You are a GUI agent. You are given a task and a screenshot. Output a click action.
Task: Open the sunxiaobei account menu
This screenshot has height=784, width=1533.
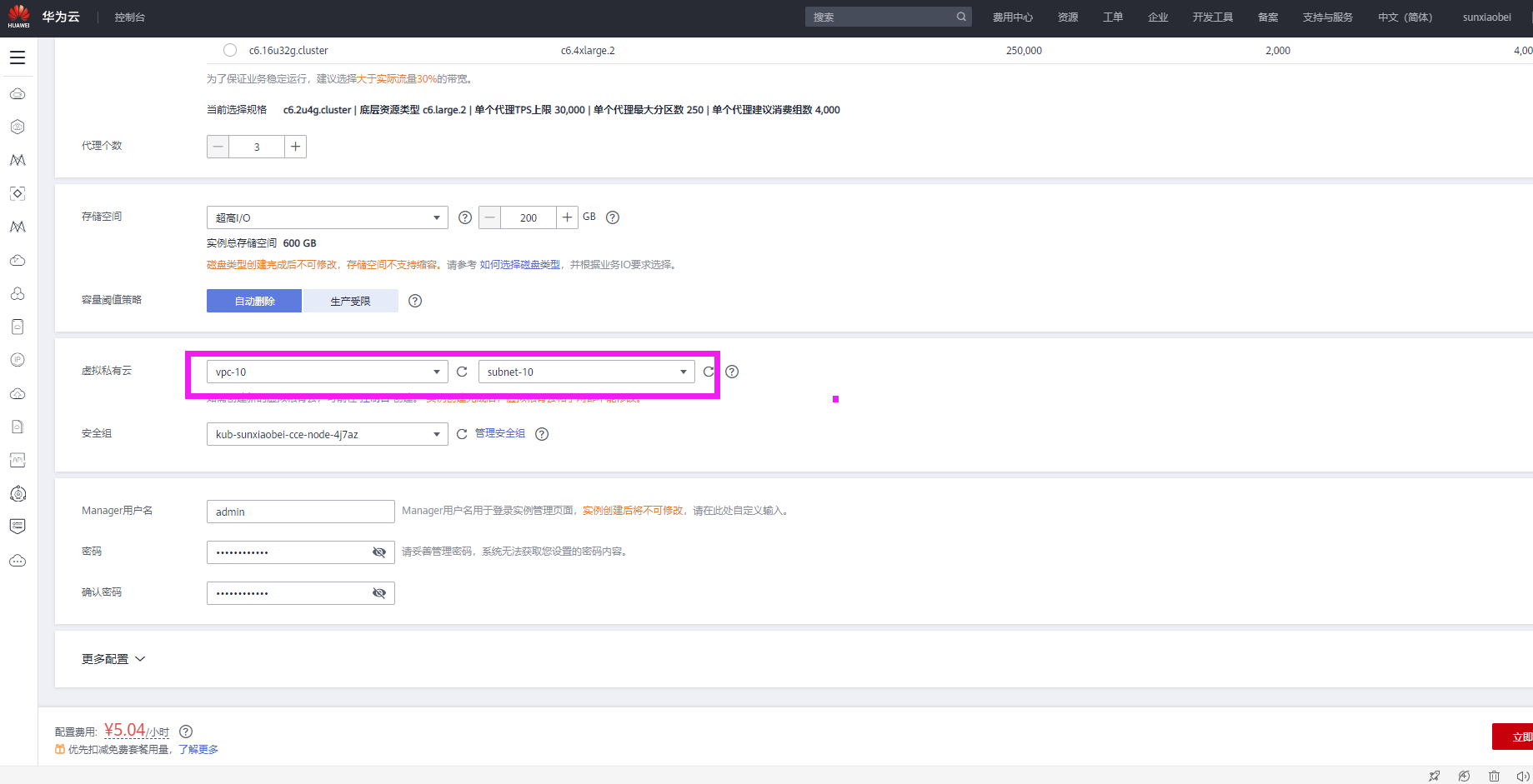pyautogui.click(x=1486, y=17)
